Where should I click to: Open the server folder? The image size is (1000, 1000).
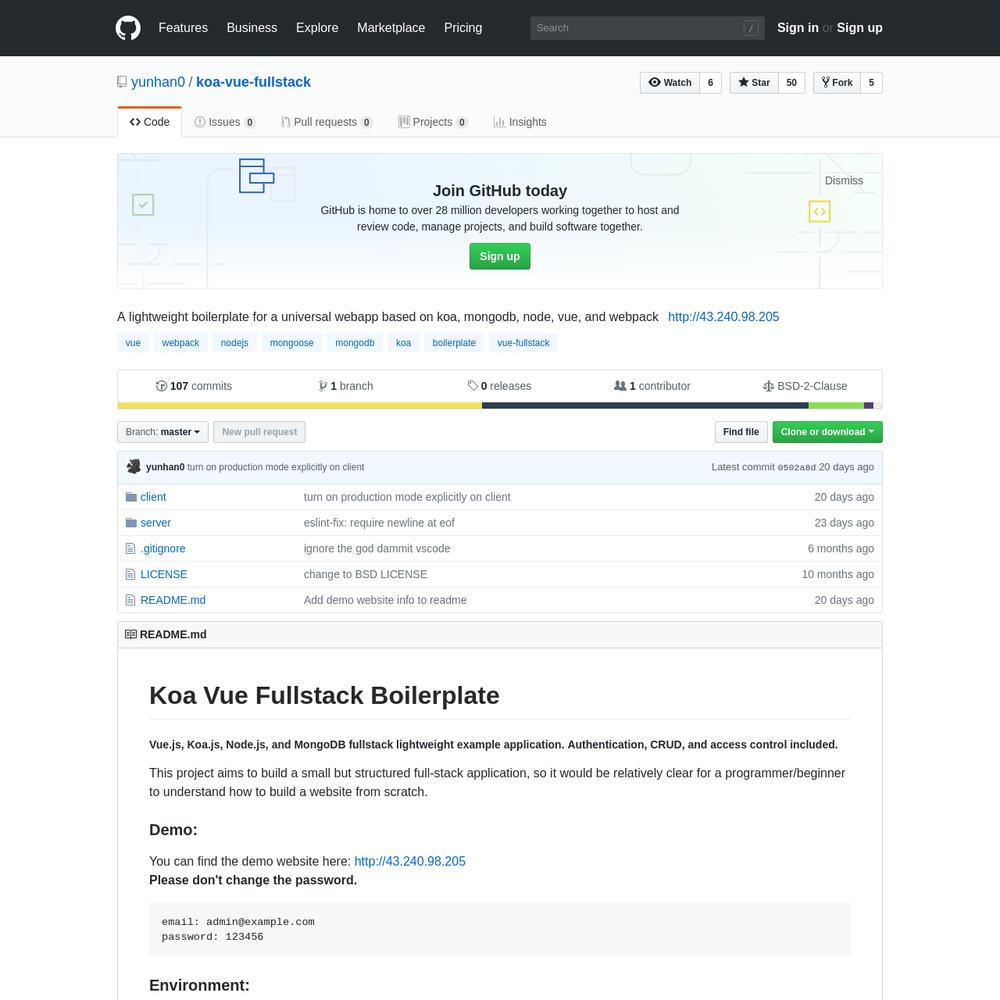(x=156, y=523)
